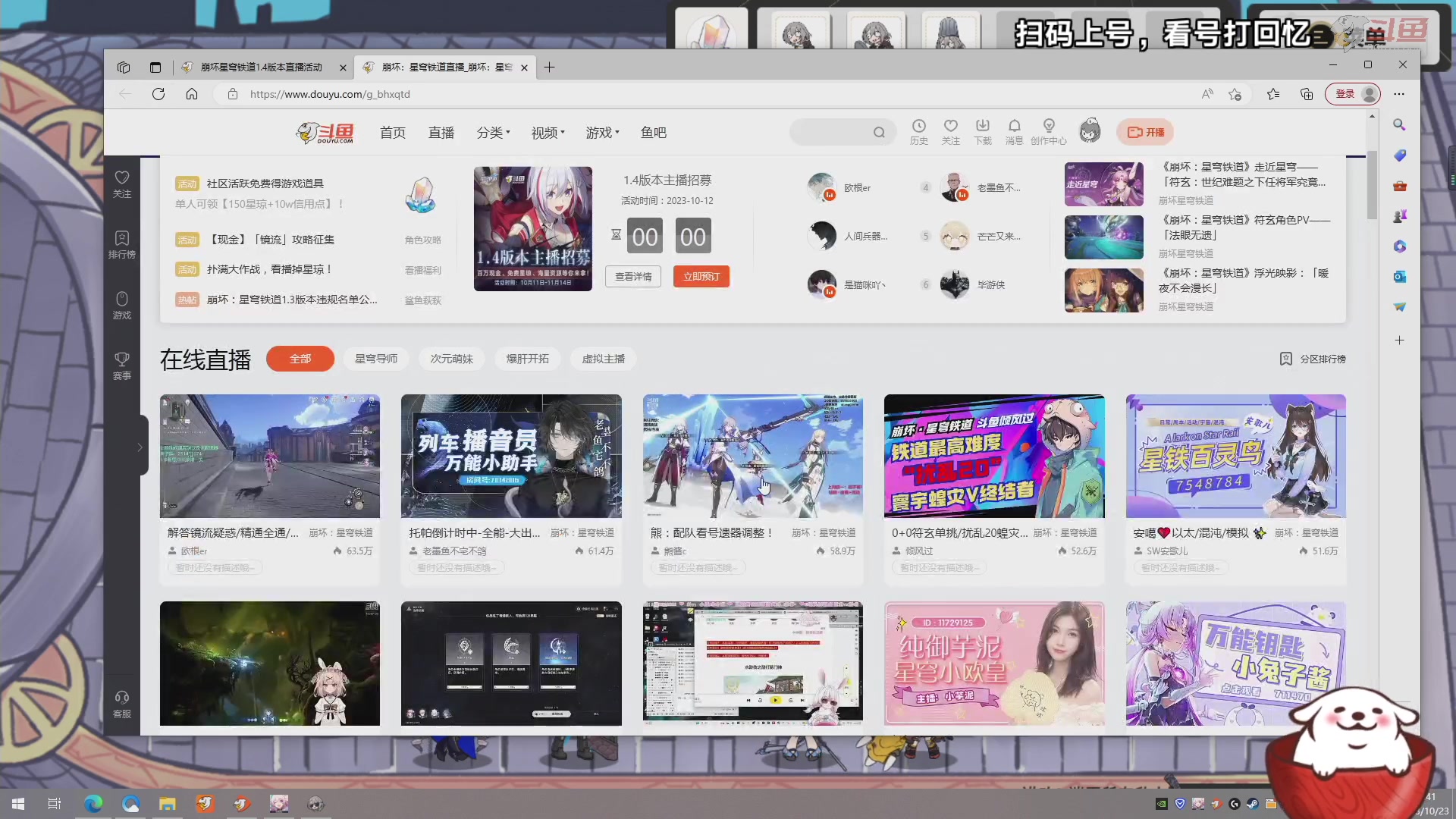Open the 纯御芋泥星穹小欧皇 stream thumbnail

click(994, 664)
